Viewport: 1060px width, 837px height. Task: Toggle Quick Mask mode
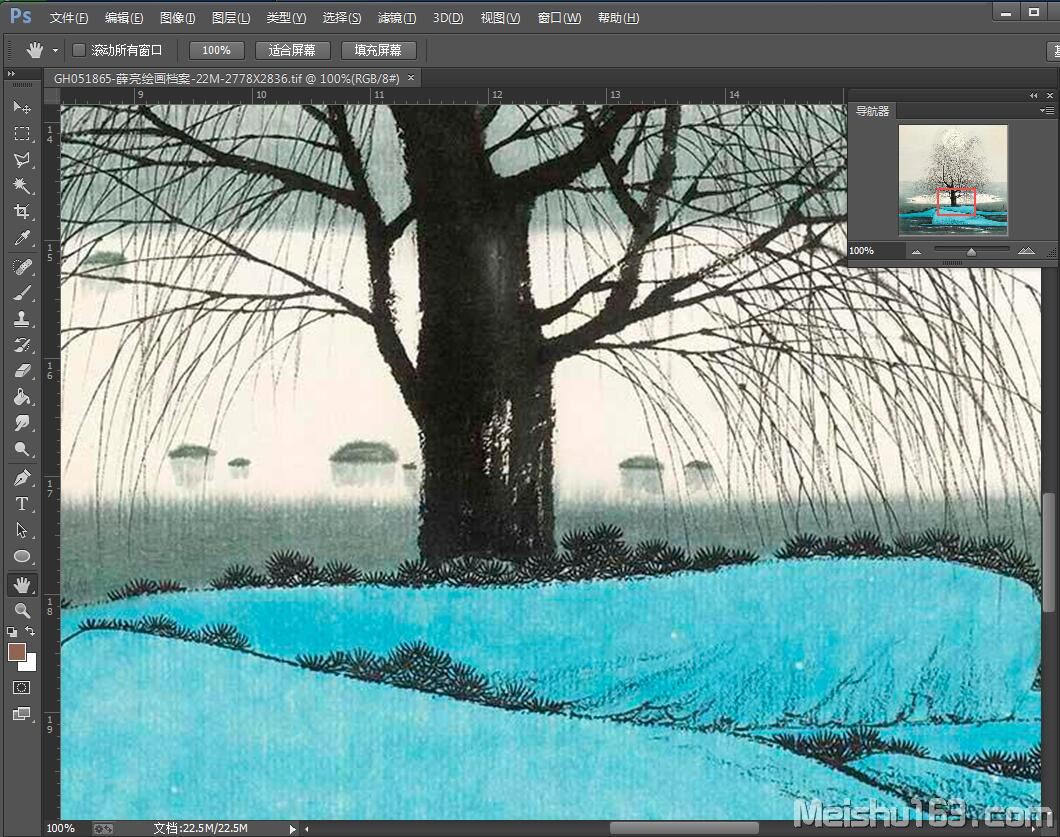click(22, 688)
